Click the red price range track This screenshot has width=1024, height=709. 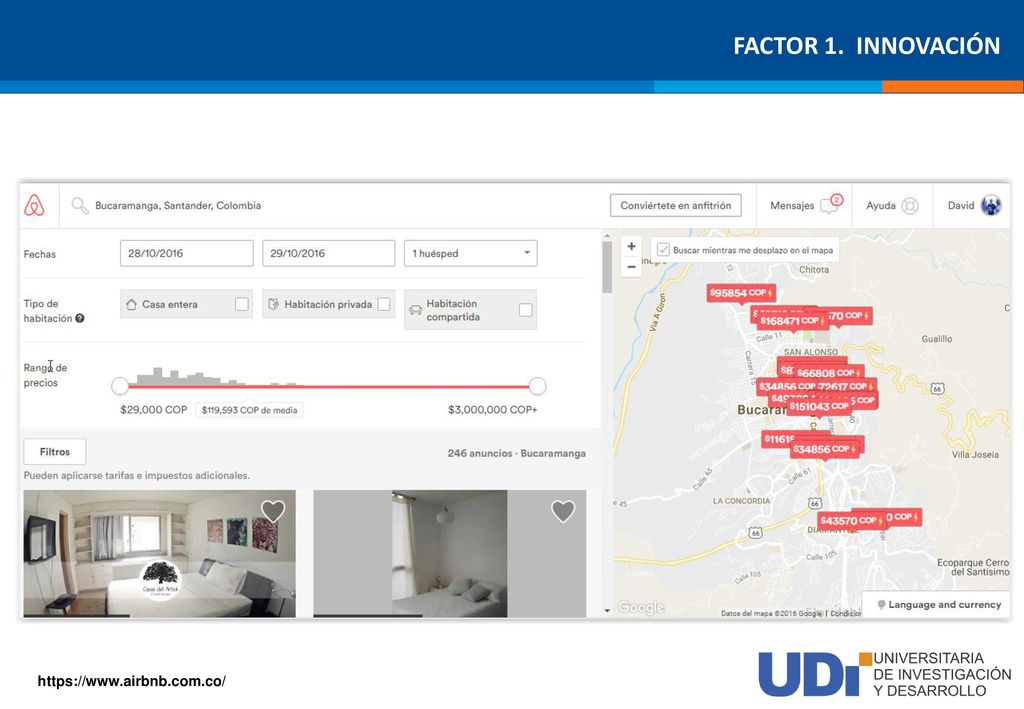pyautogui.click(x=328, y=387)
